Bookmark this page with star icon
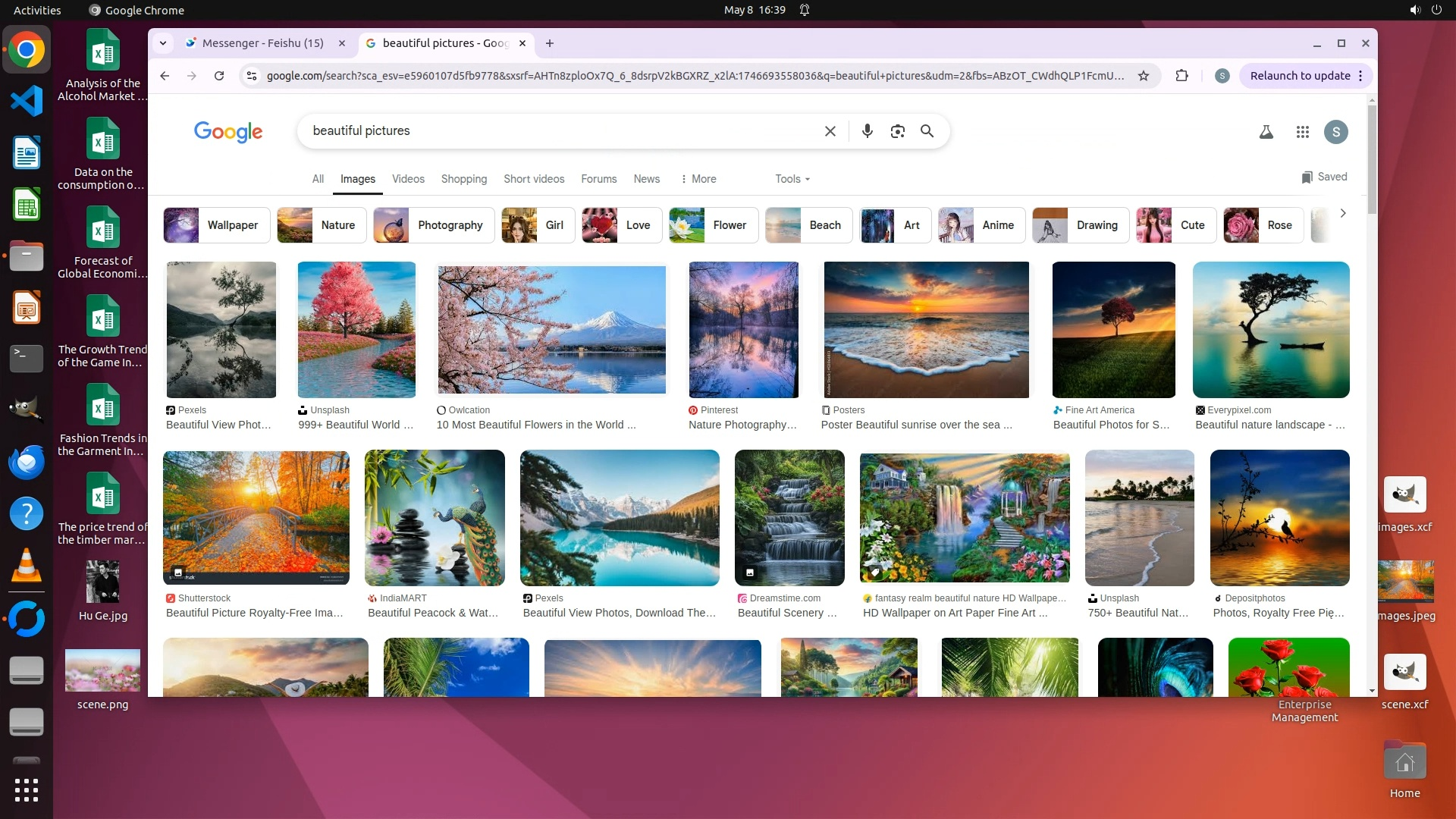 pos(1144,76)
